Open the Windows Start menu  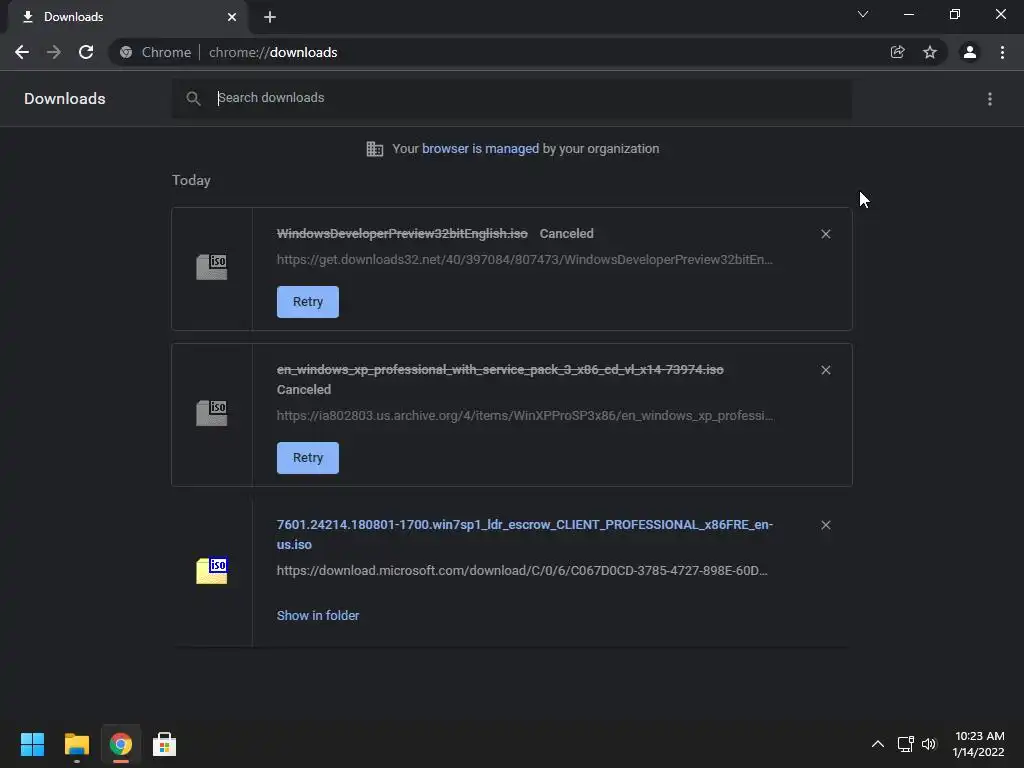coord(32,744)
